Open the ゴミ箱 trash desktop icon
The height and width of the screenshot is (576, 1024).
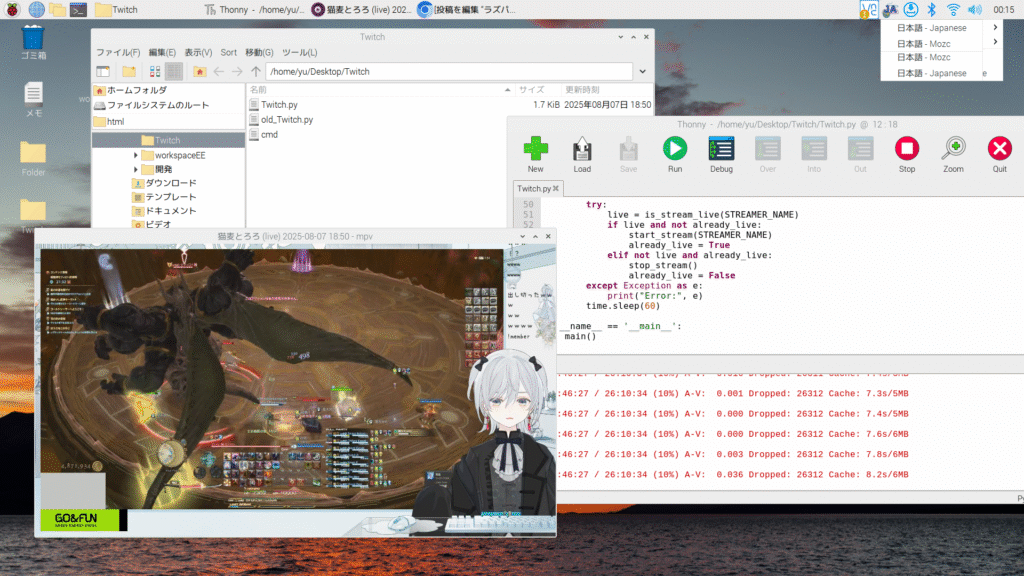point(33,42)
